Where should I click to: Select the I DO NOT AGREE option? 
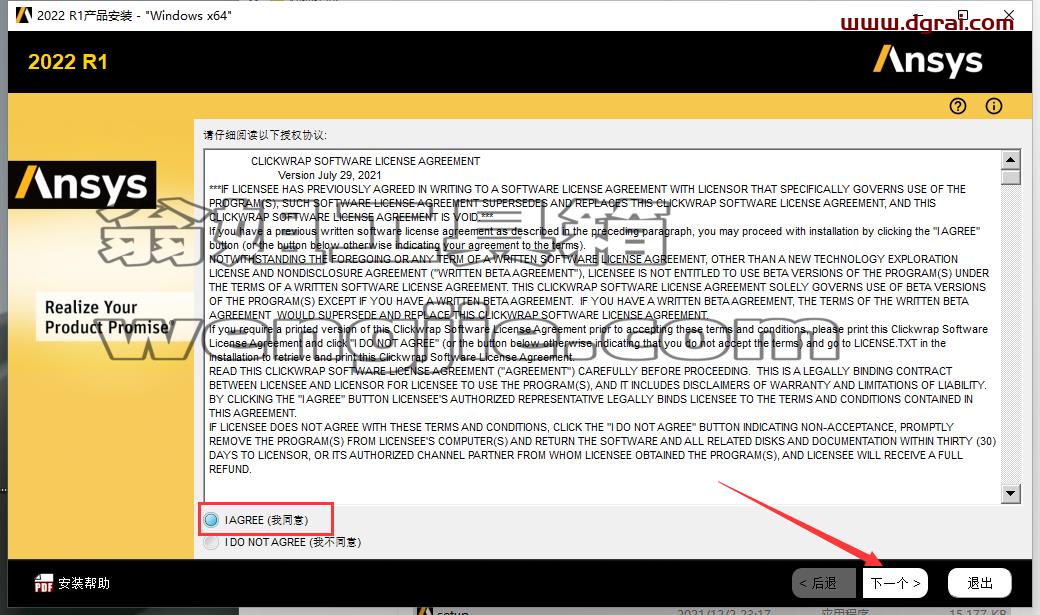coord(211,543)
